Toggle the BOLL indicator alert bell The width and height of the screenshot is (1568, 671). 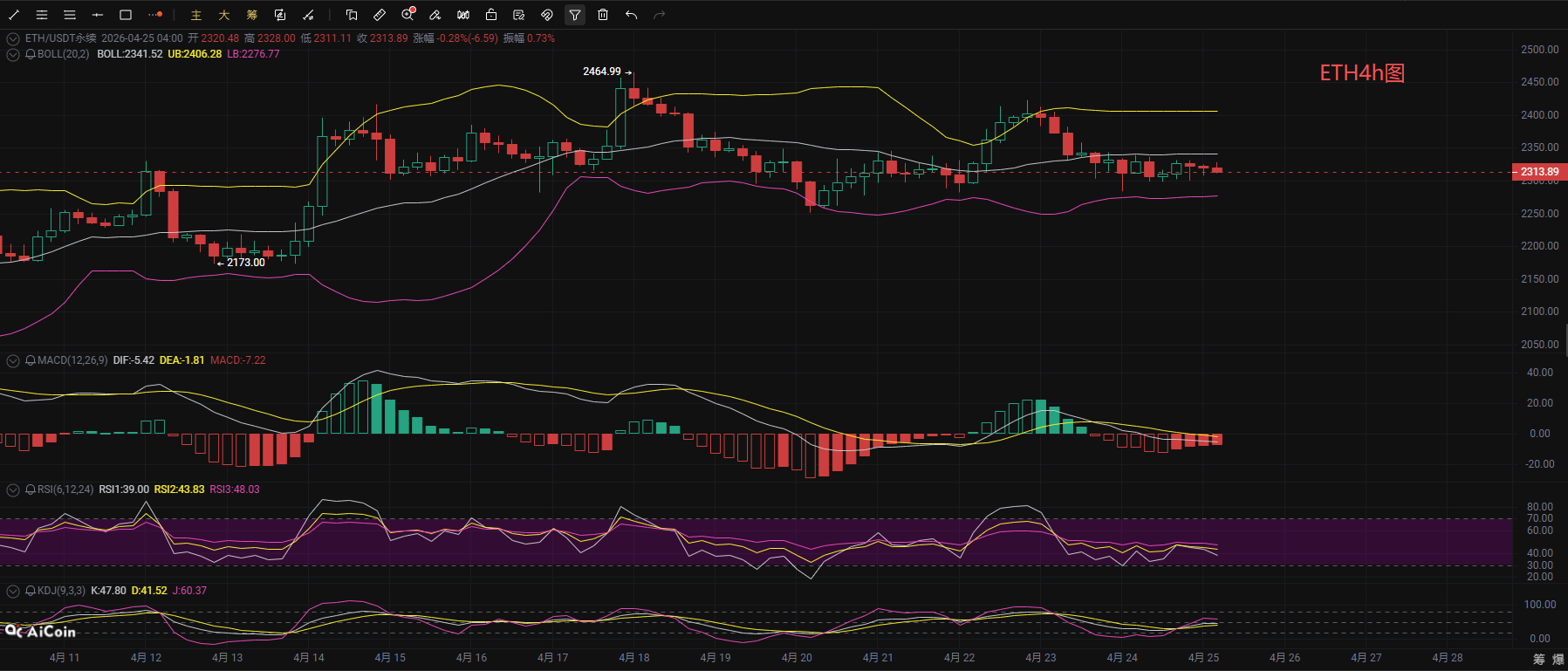[x=31, y=54]
